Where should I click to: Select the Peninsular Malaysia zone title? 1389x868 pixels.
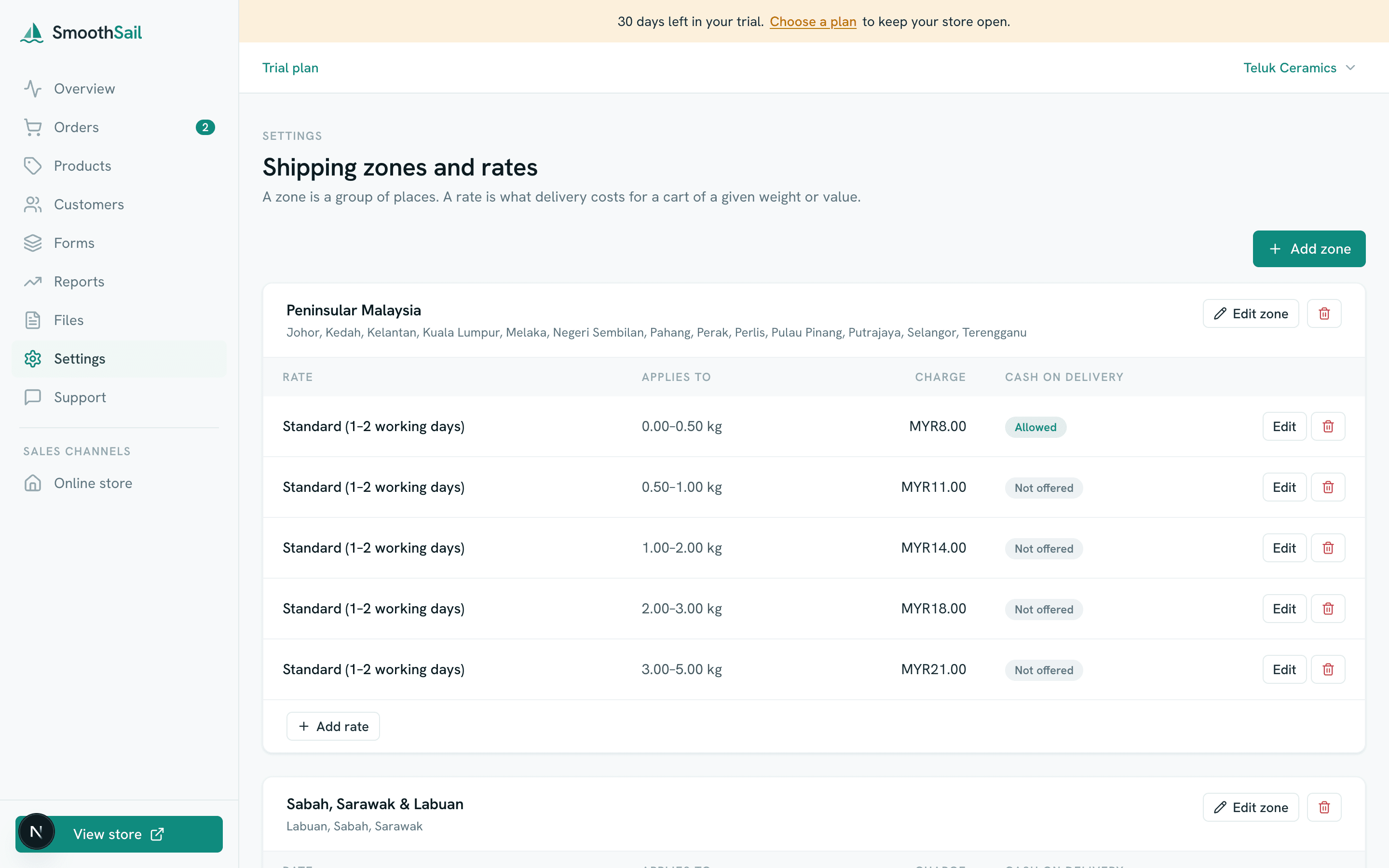tap(354, 311)
